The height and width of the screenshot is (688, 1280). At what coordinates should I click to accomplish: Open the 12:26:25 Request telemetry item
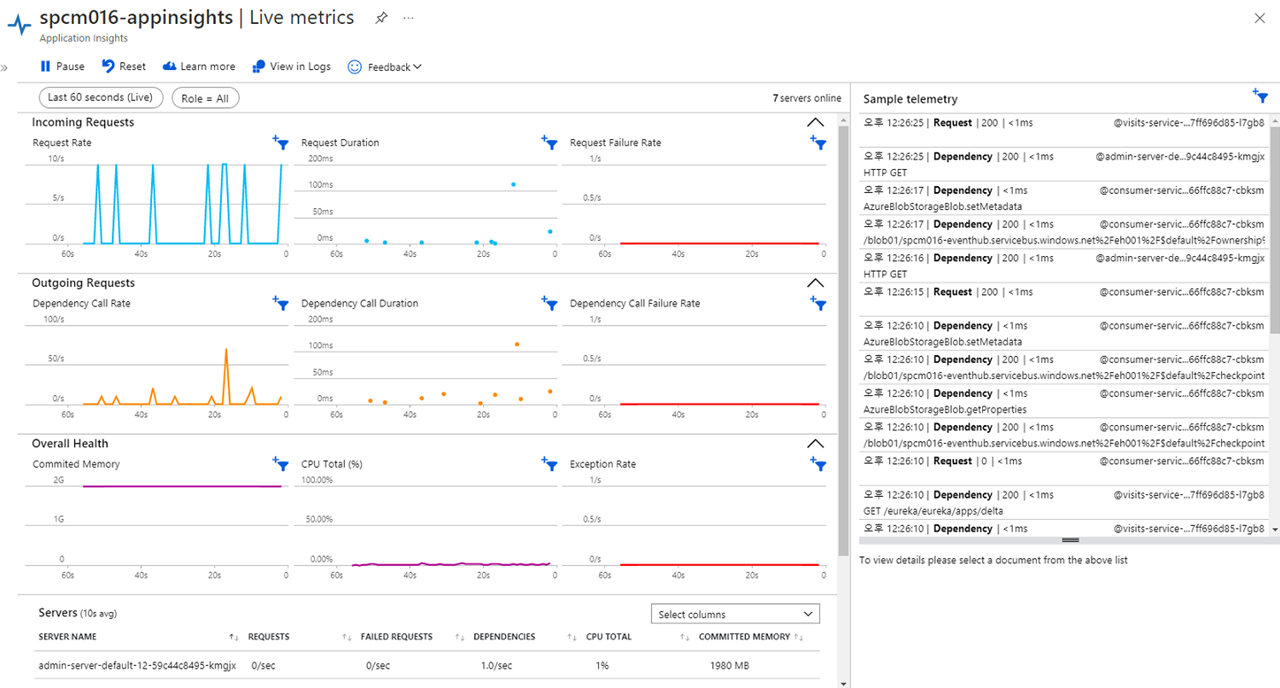click(x=1064, y=130)
